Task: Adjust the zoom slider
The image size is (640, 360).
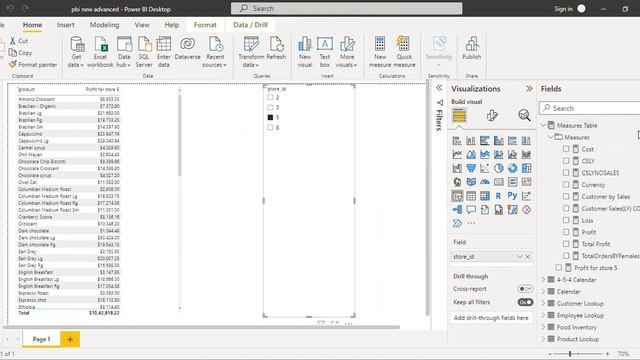Action: 570,354
